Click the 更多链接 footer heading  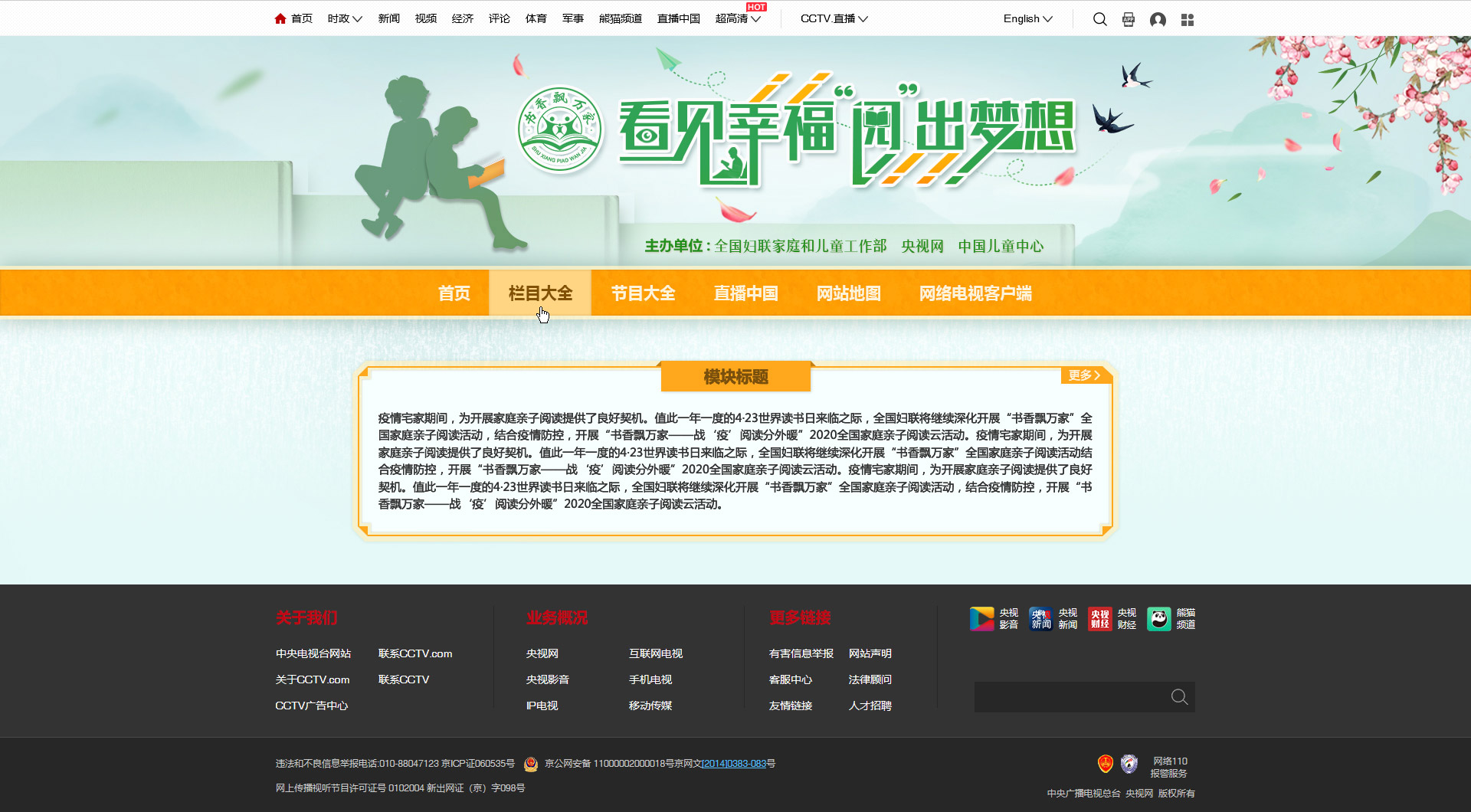(800, 617)
